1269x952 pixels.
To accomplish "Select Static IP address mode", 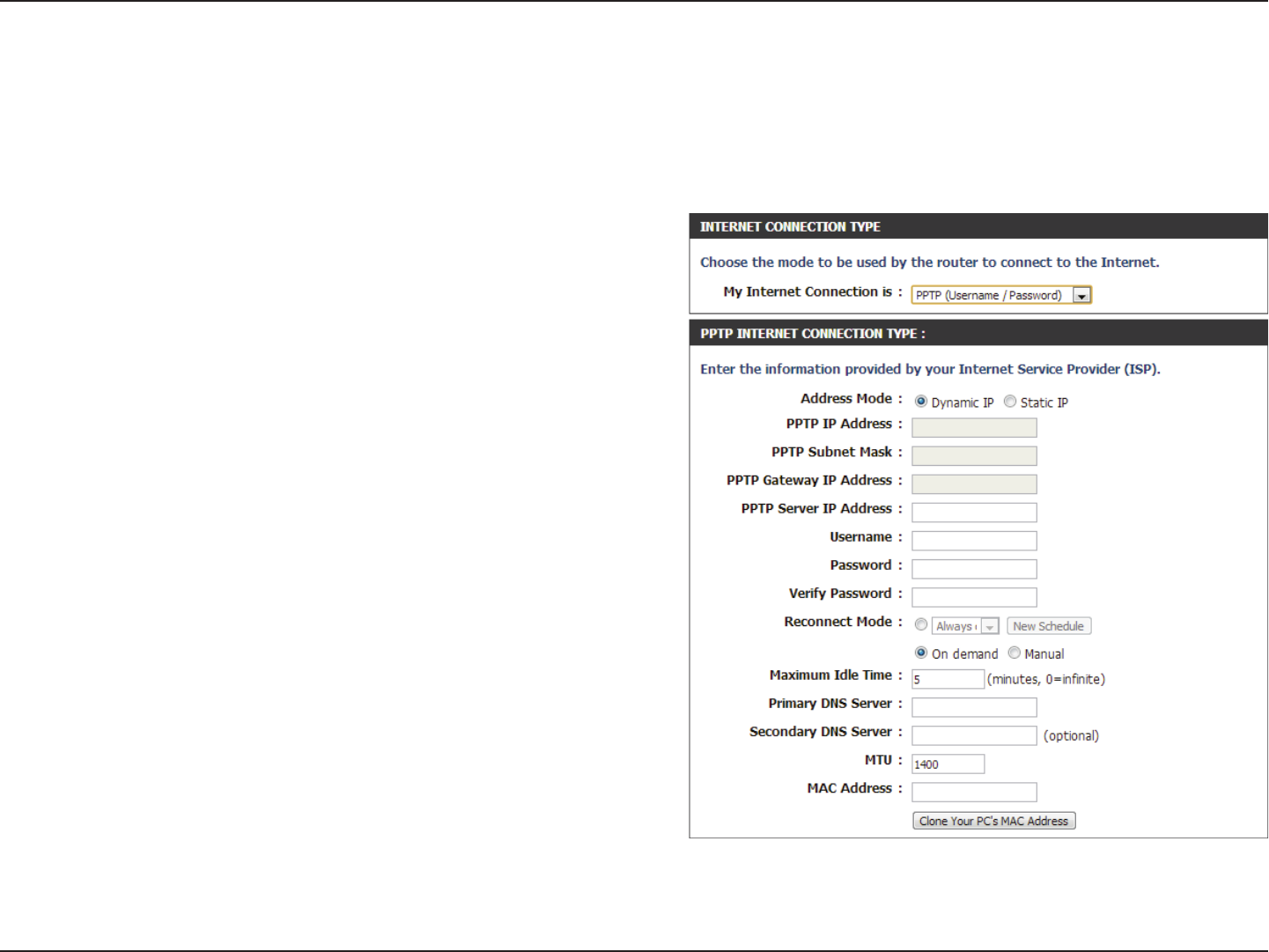I will 1010,402.
